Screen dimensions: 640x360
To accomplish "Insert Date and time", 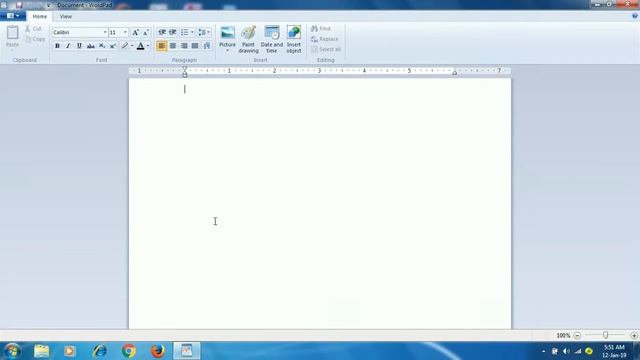I will tap(272, 39).
